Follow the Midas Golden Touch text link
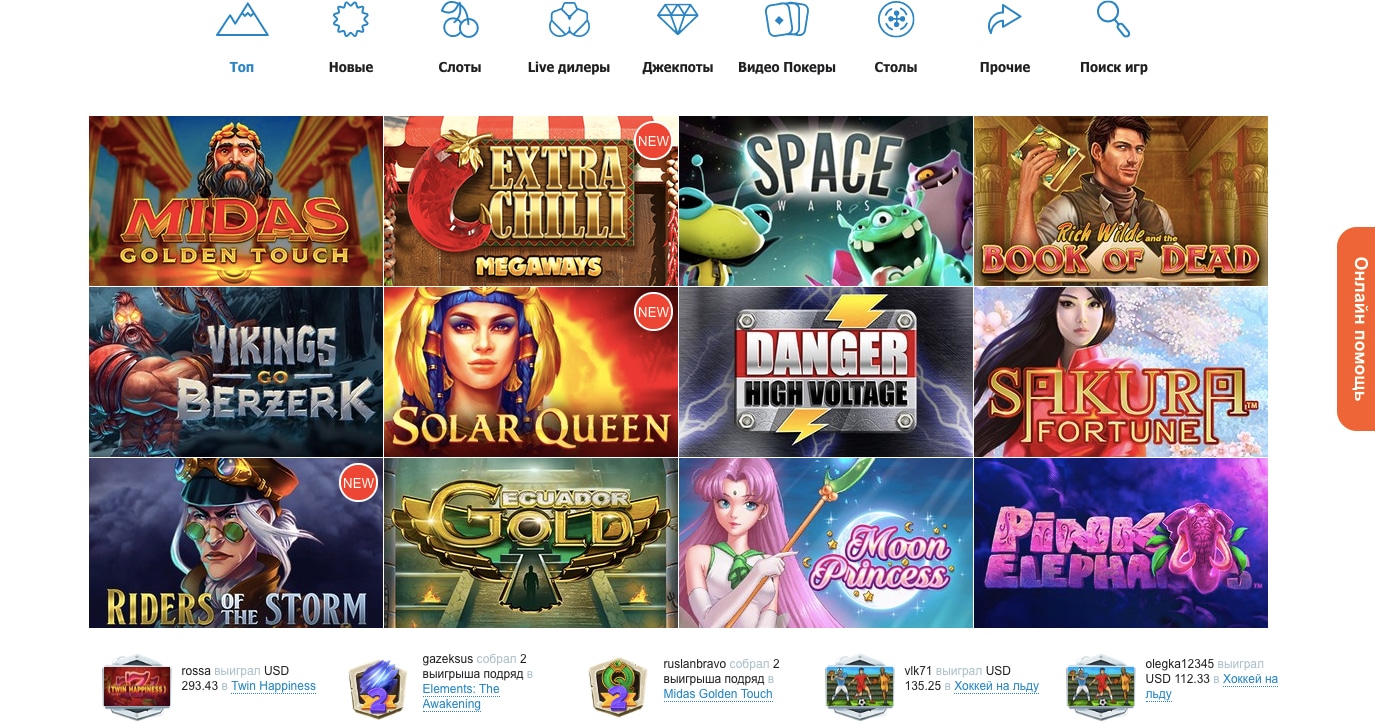 [718, 694]
